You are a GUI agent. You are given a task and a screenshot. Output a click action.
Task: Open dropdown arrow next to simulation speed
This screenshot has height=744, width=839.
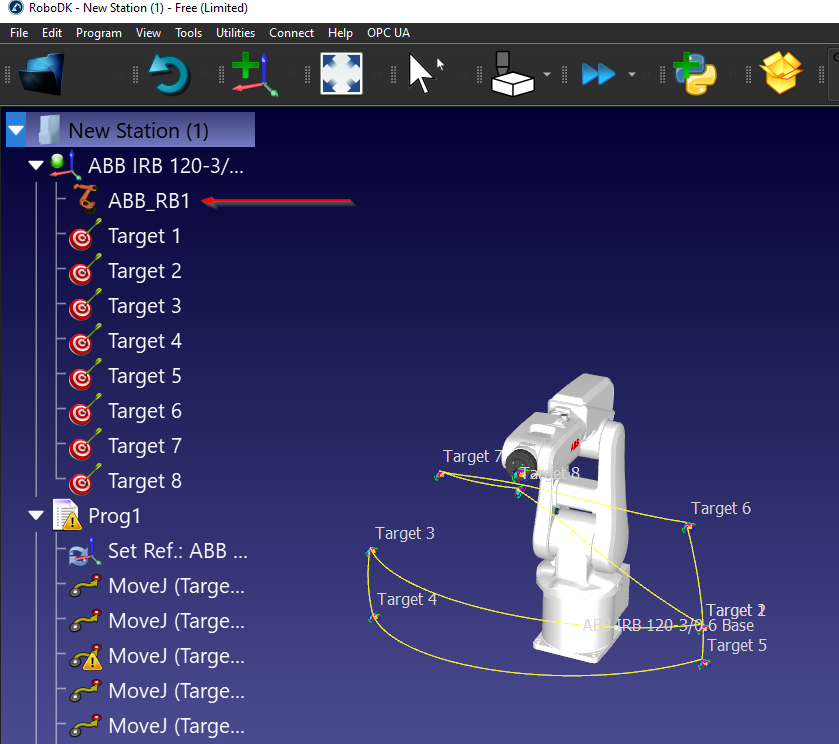point(631,74)
